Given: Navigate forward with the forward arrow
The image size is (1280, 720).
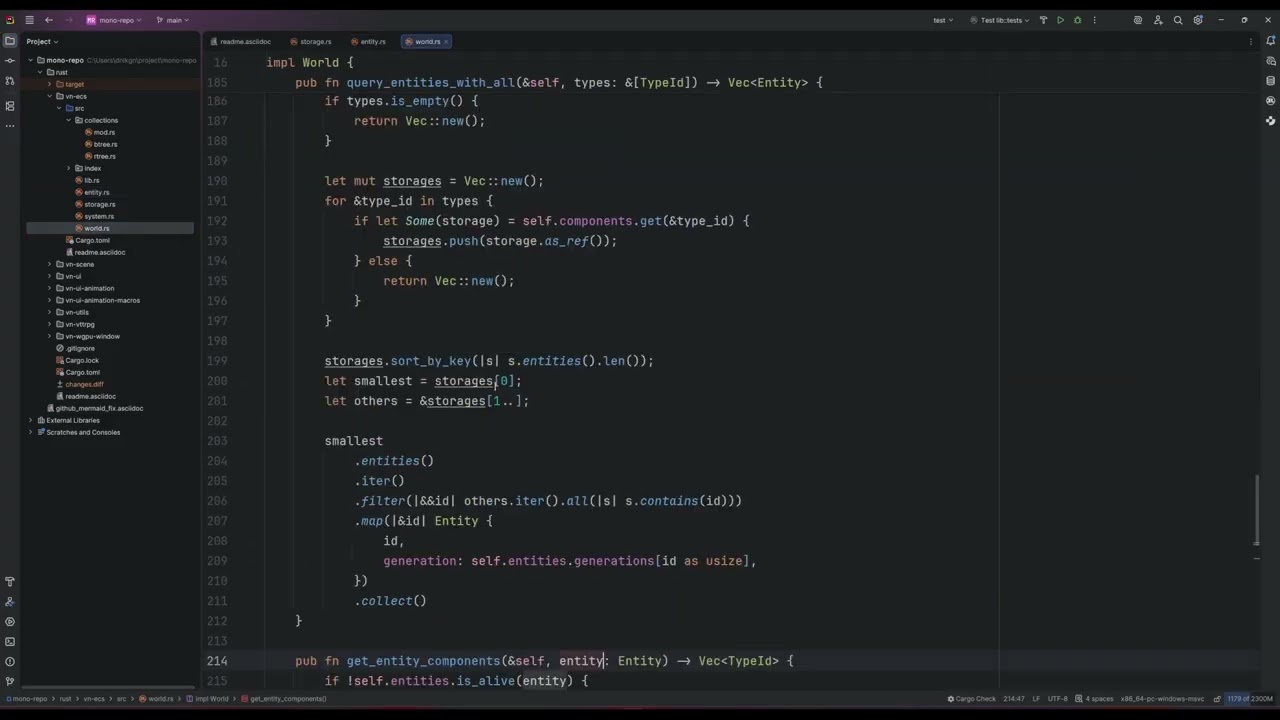Looking at the screenshot, I should [67, 20].
